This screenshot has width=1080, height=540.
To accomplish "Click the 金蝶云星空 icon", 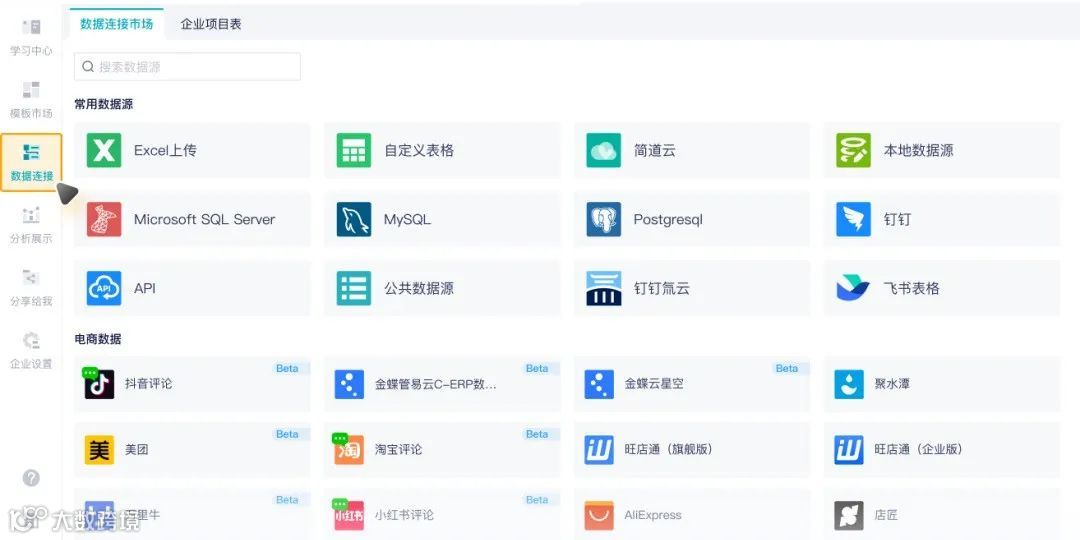I will click(599, 384).
